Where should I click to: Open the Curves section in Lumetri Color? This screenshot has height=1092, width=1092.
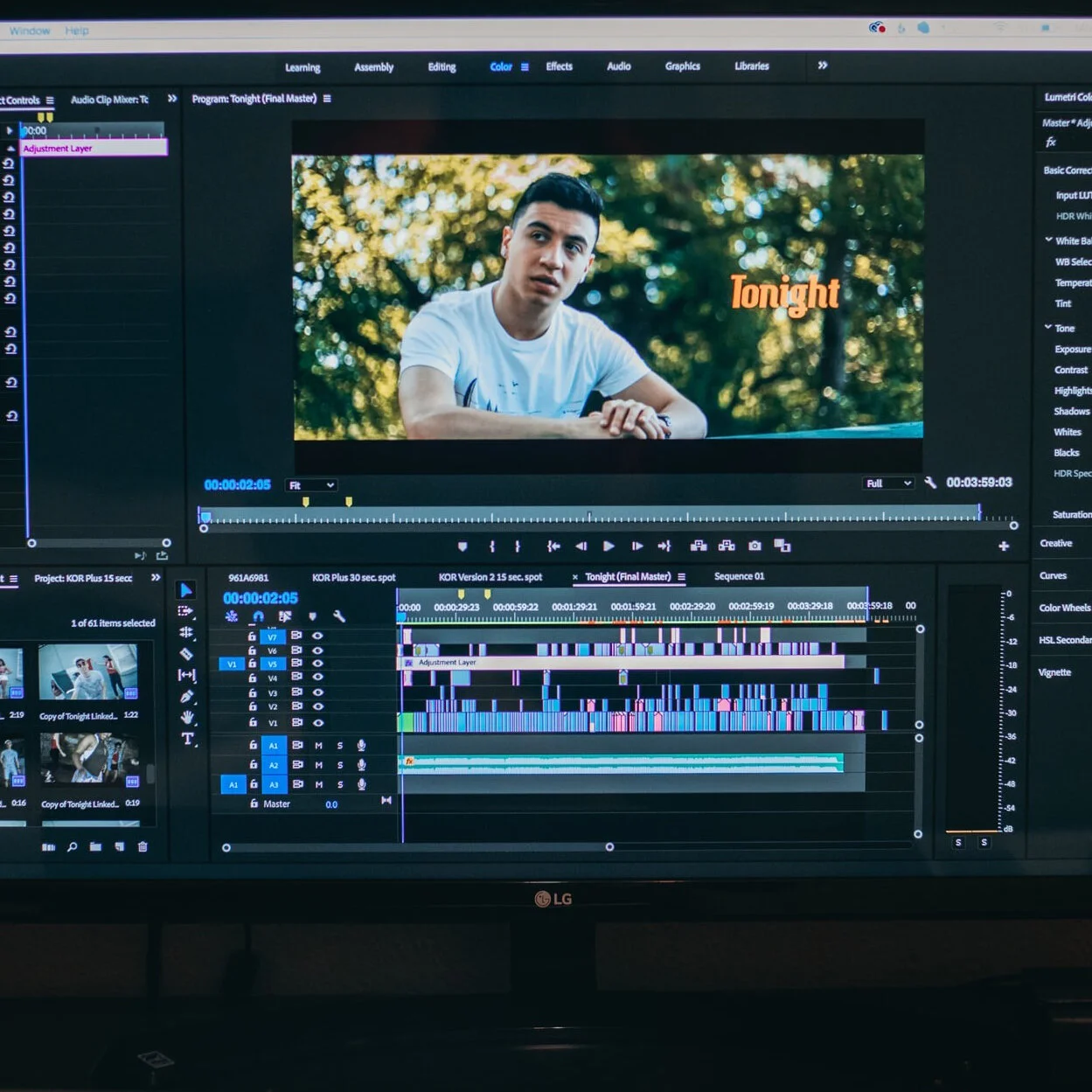(1054, 575)
